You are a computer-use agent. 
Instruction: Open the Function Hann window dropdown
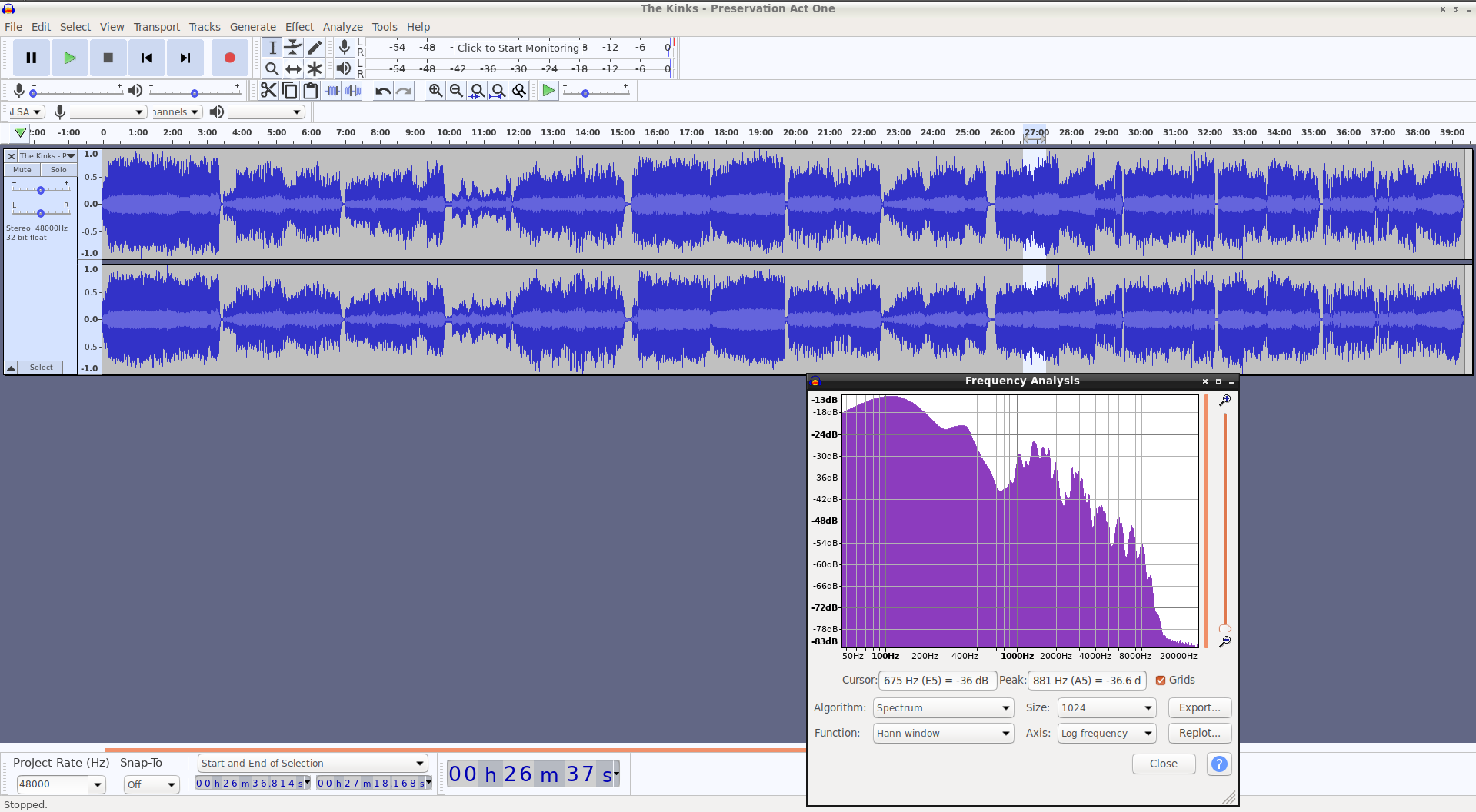944,734
